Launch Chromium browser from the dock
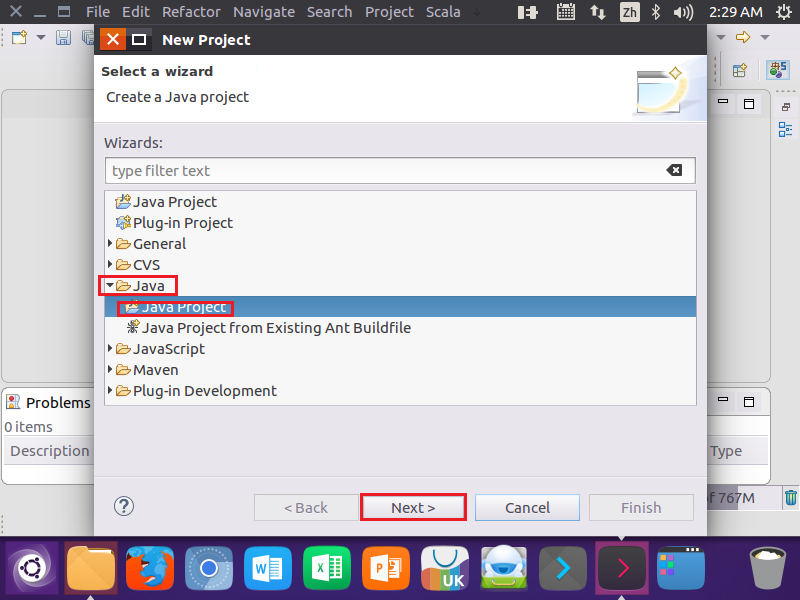This screenshot has width=800, height=600. [x=209, y=568]
